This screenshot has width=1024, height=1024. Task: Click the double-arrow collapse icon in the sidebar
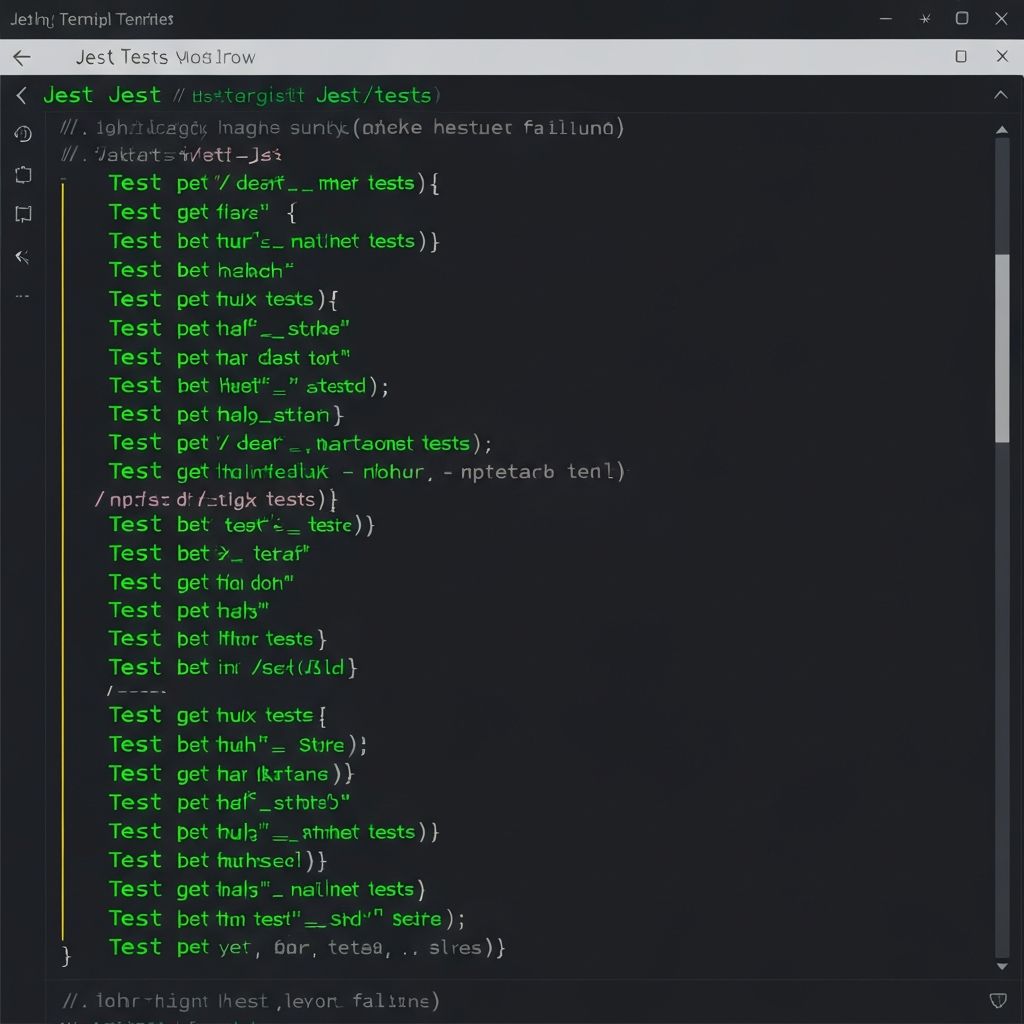(x=23, y=257)
